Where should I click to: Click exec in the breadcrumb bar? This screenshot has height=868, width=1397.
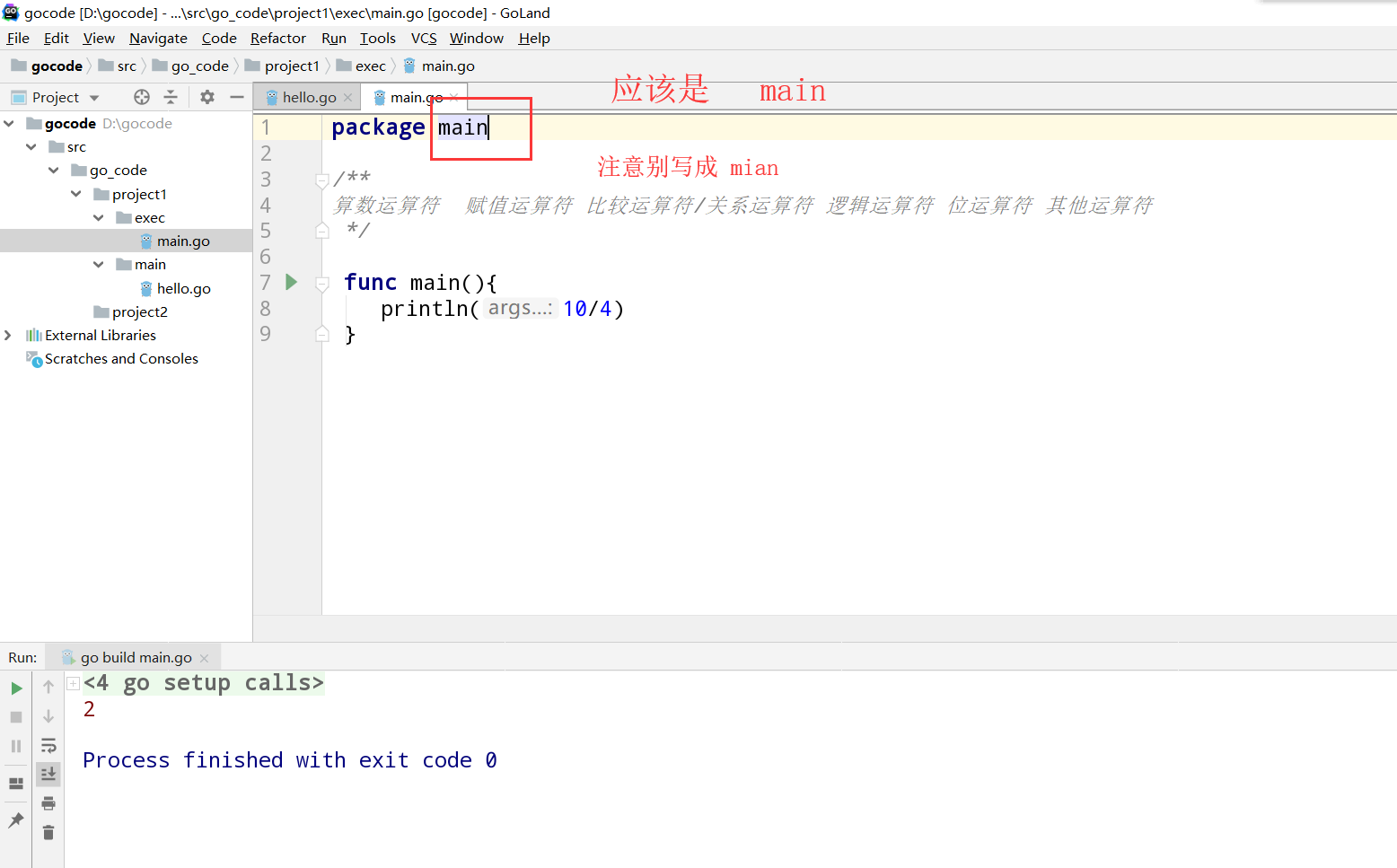(361, 66)
